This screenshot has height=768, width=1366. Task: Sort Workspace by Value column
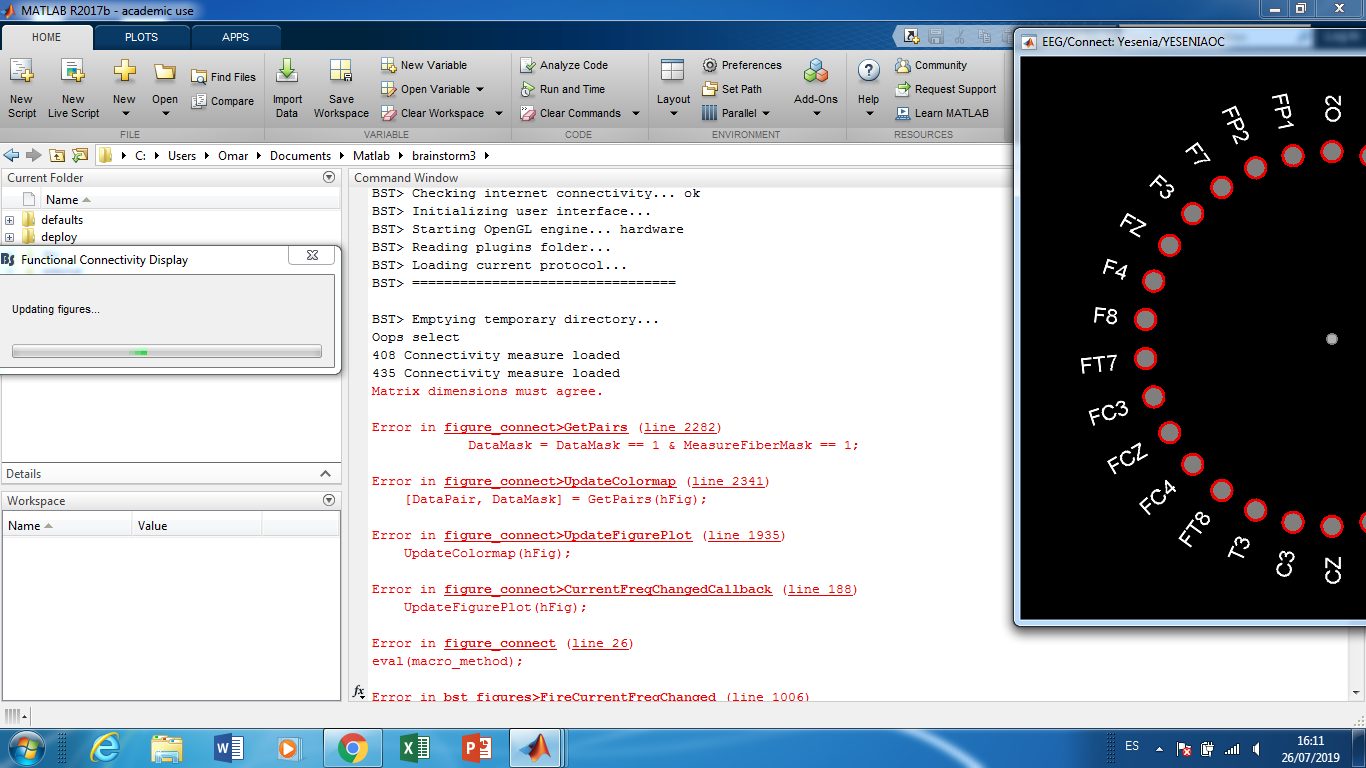click(x=197, y=525)
